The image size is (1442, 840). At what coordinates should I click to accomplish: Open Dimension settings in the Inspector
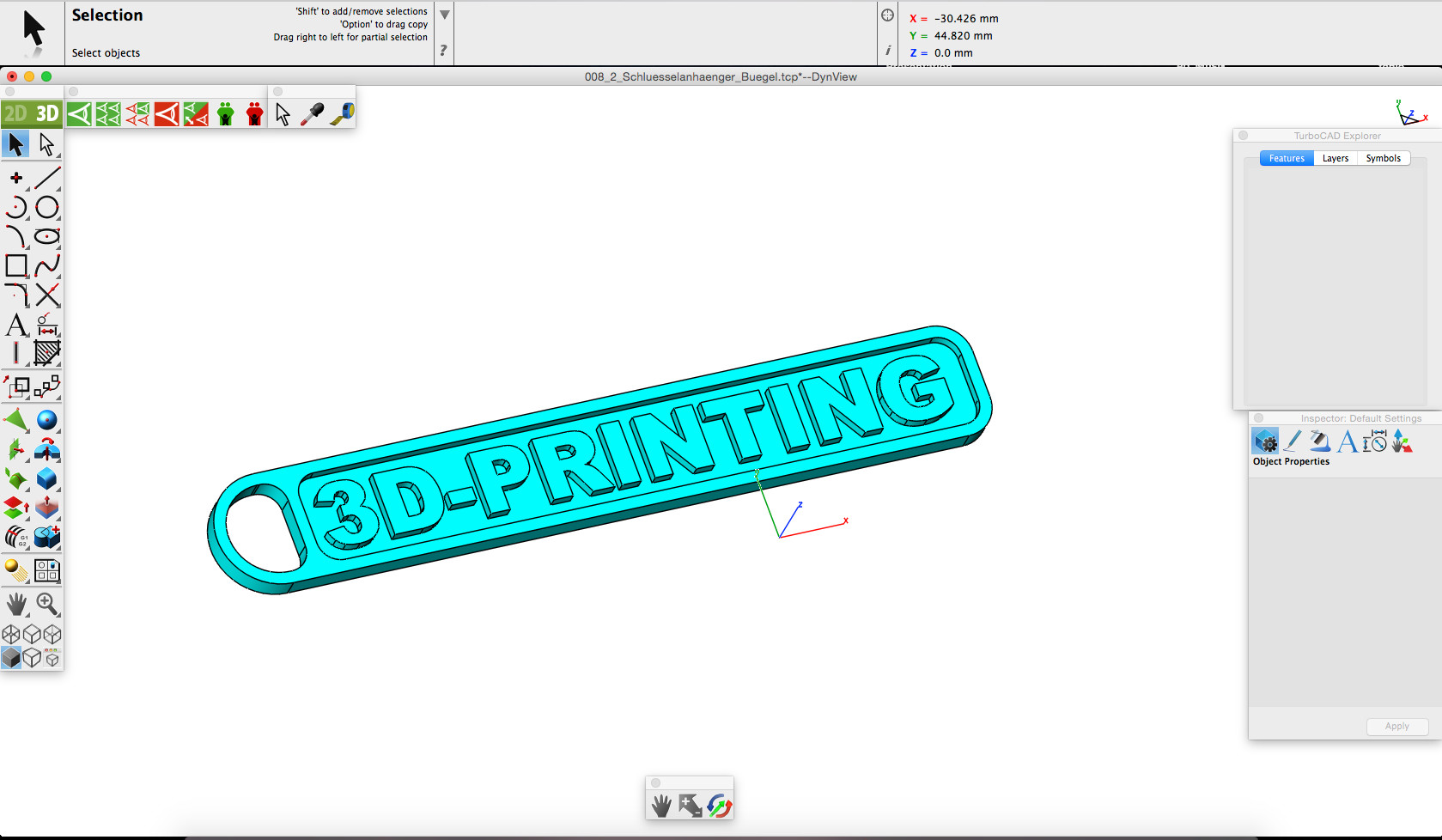click(x=1375, y=441)
